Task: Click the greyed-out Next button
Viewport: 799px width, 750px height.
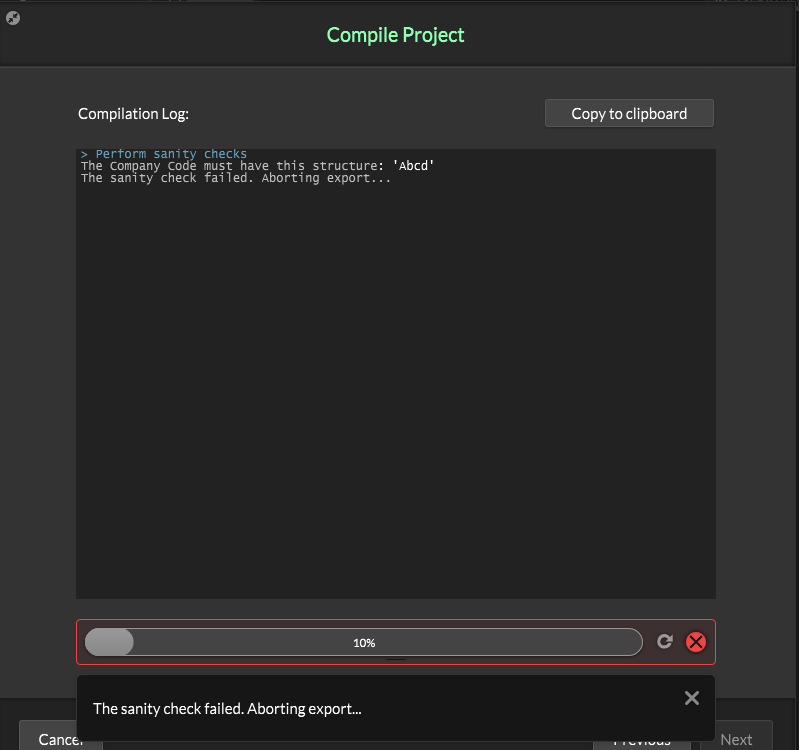Action: [x=736, y=739]
